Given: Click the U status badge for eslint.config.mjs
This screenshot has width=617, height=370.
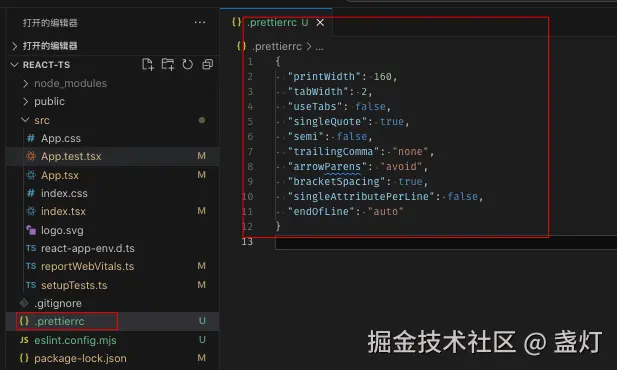Looking at the screenshot, I should tap(202, 339).
